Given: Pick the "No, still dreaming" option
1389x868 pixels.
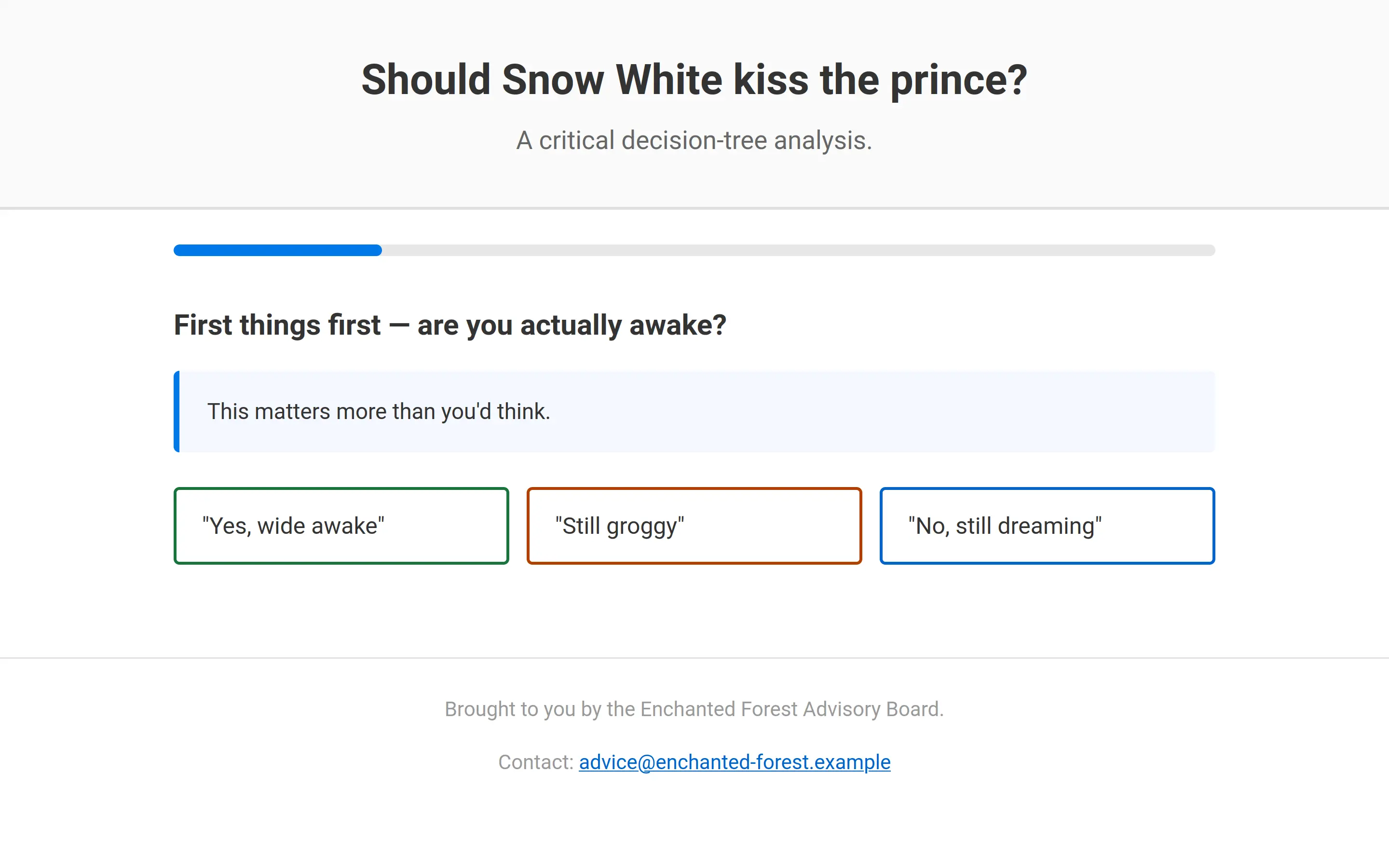Looking at the screenshot, I should pyautogui.click(x=1047, y=525).
